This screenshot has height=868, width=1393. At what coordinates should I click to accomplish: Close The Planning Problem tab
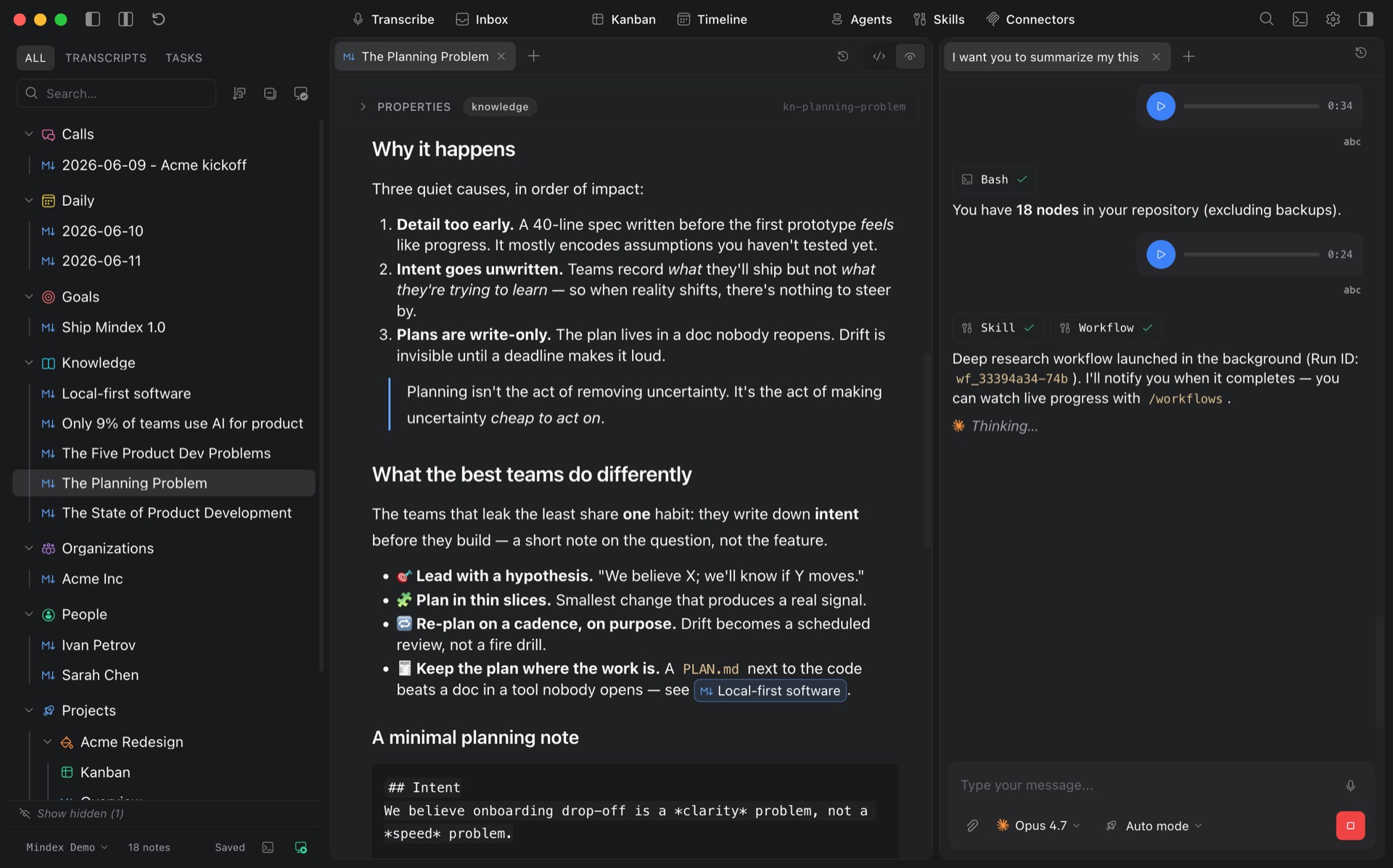coord(501,57)
